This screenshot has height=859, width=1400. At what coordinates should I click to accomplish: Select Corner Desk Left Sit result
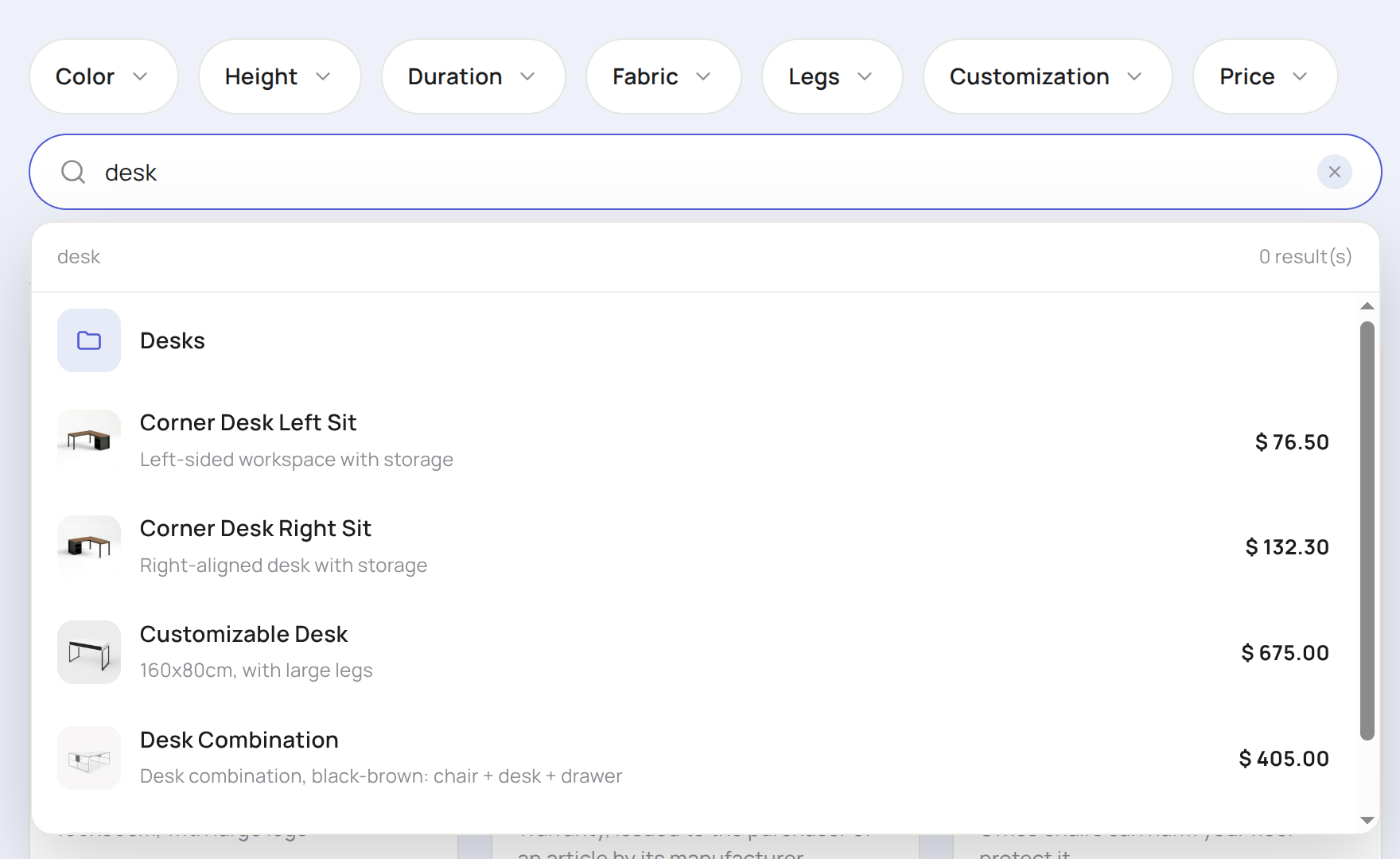tap(694, 441)
